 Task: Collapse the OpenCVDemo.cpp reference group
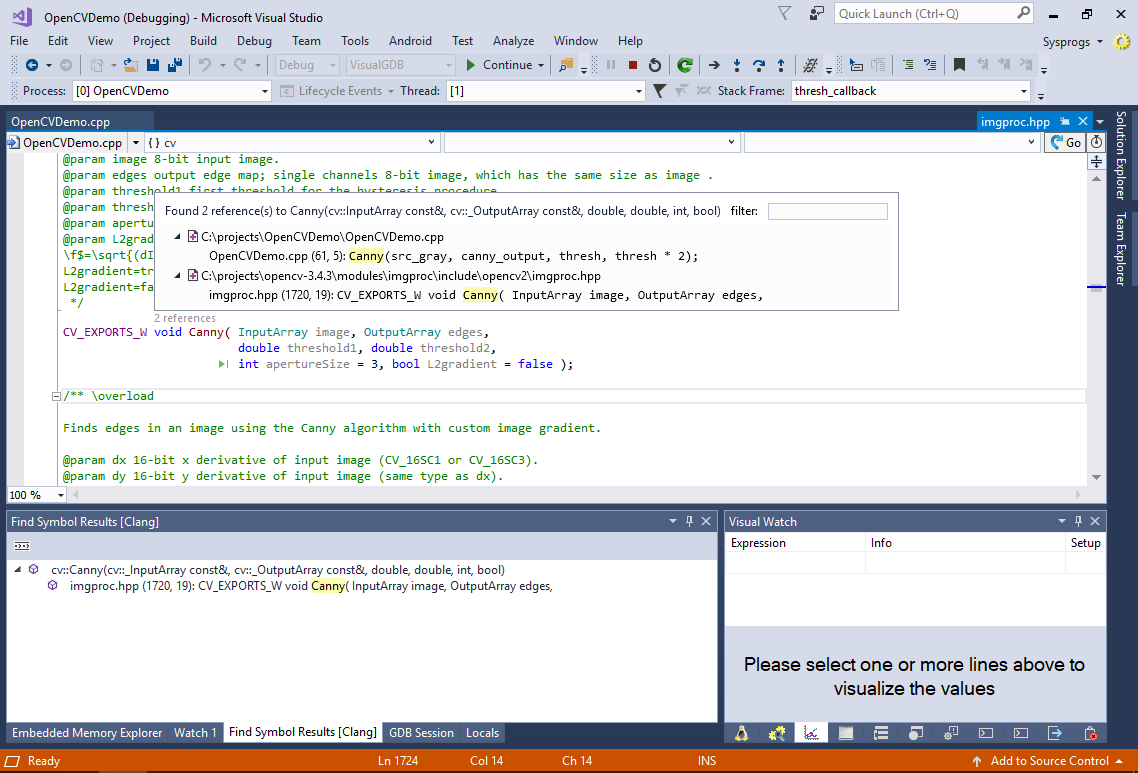click(x=177, y=237)
